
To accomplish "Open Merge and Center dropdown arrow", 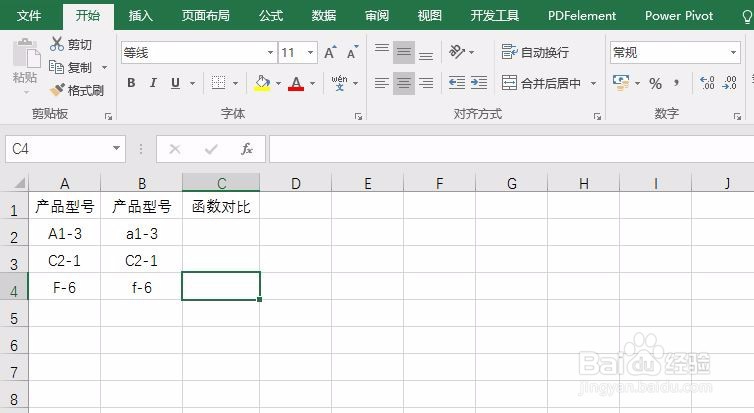I will (593, 83).
